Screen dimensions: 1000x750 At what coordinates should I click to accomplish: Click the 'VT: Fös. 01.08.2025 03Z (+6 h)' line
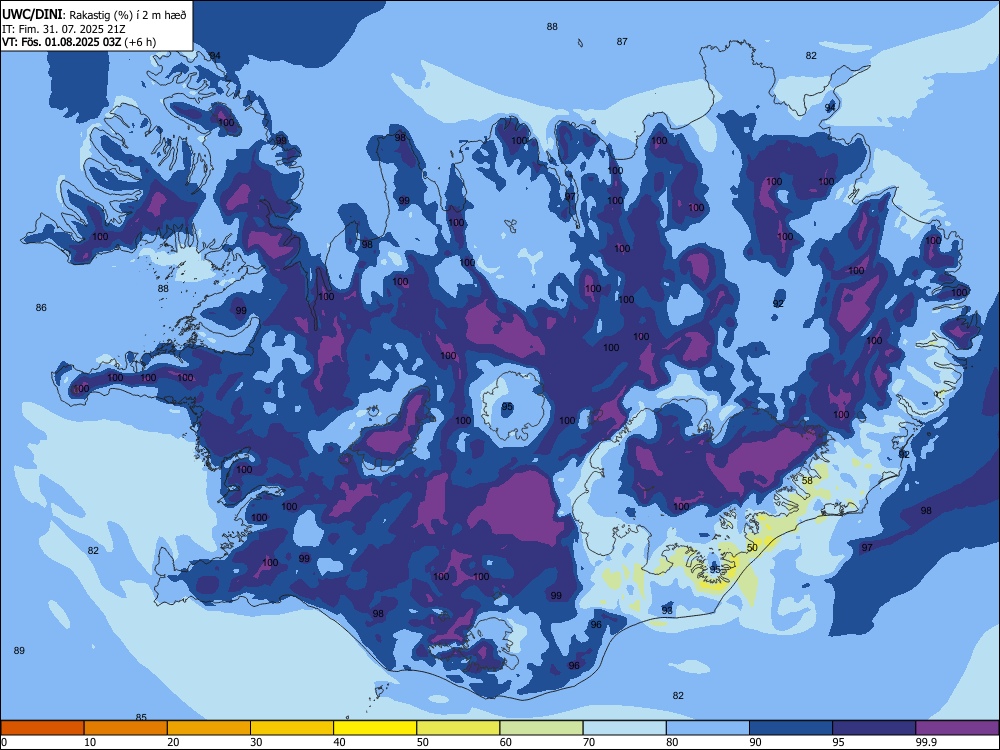click(x=79, y=42)
